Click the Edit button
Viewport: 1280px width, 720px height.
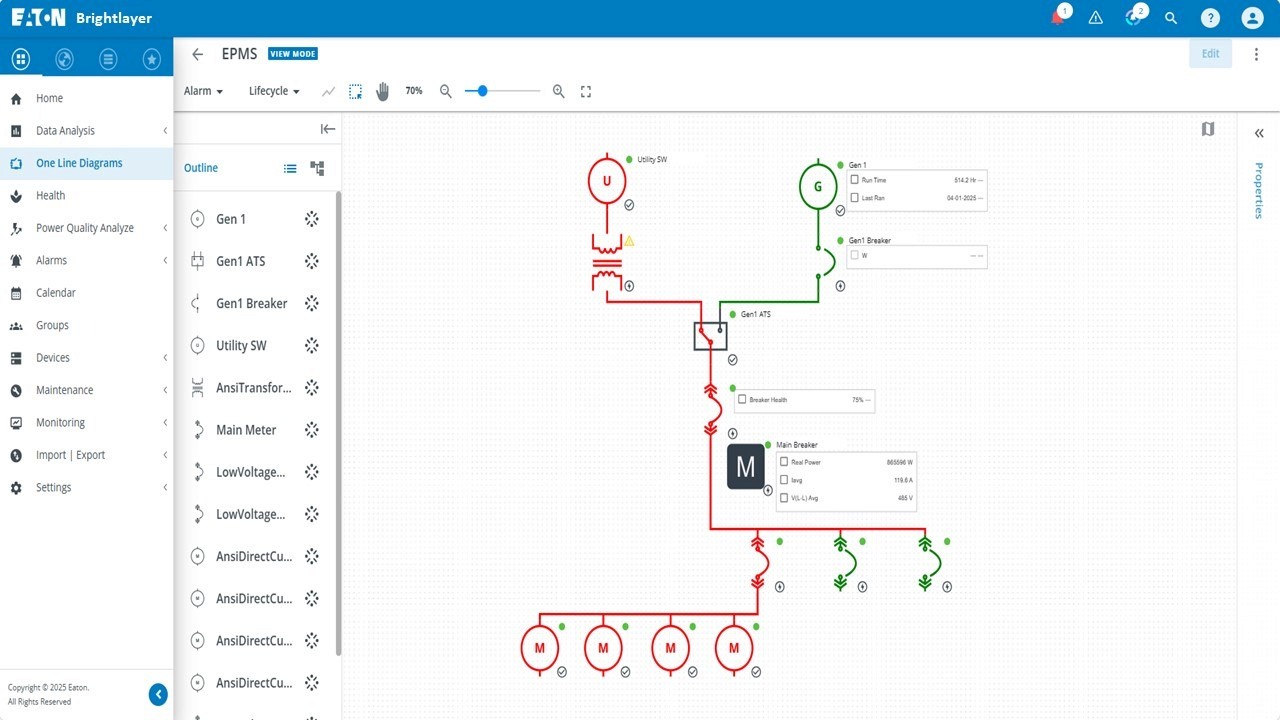tap(1210, 53)
